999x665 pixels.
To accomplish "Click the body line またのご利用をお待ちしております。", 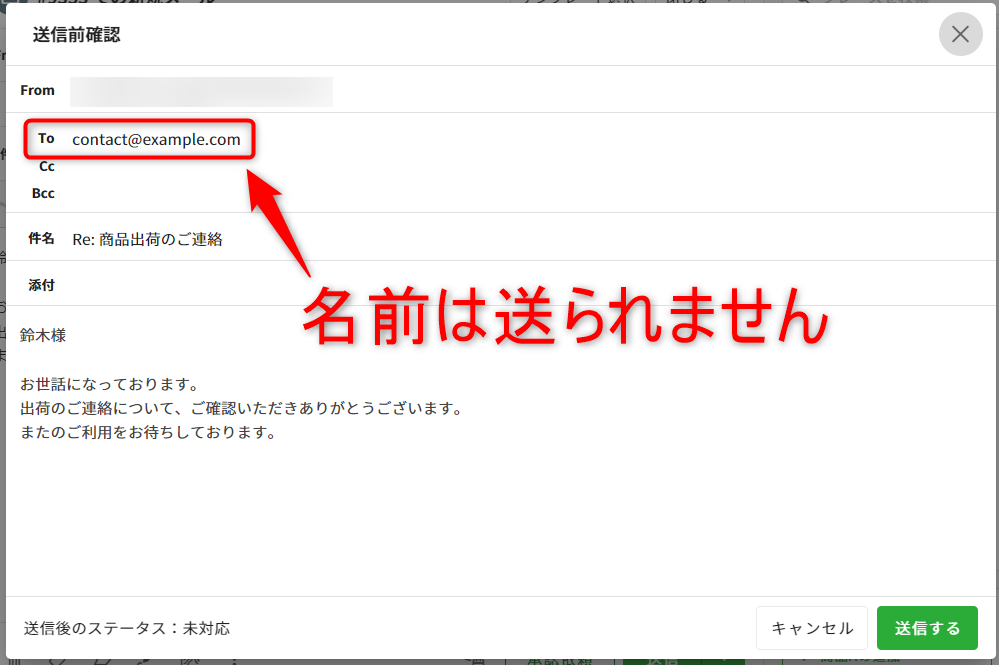I will pos(147,433).
